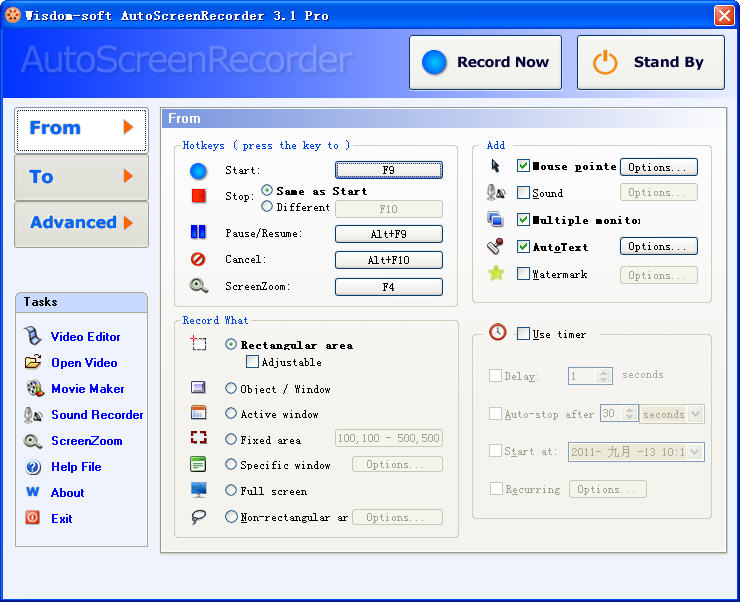
Task: Click the Non-rectangular lasso icon
Action: point(198,517)
